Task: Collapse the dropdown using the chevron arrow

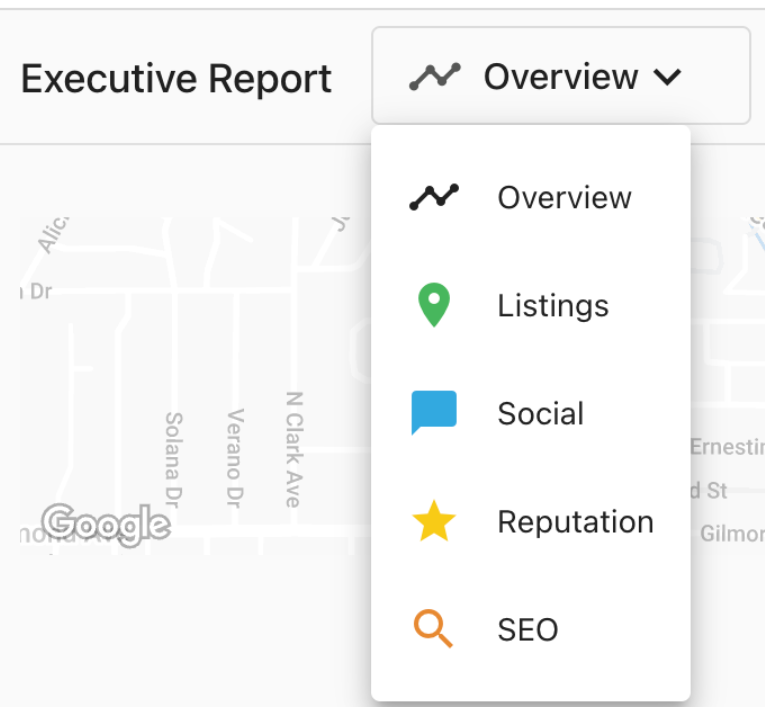Action: (667, 78)
